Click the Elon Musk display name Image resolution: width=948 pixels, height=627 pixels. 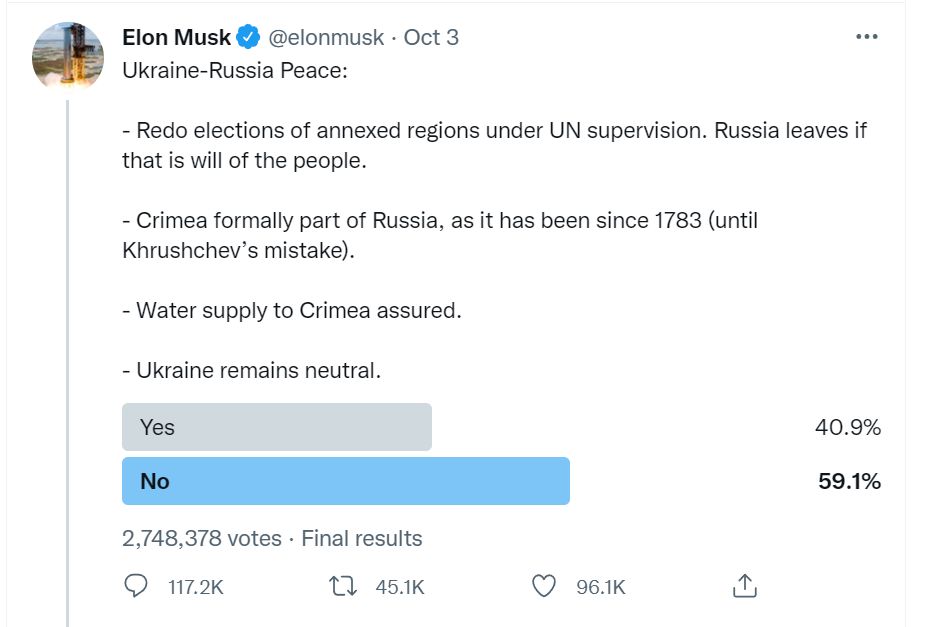(x=176, y=37)
